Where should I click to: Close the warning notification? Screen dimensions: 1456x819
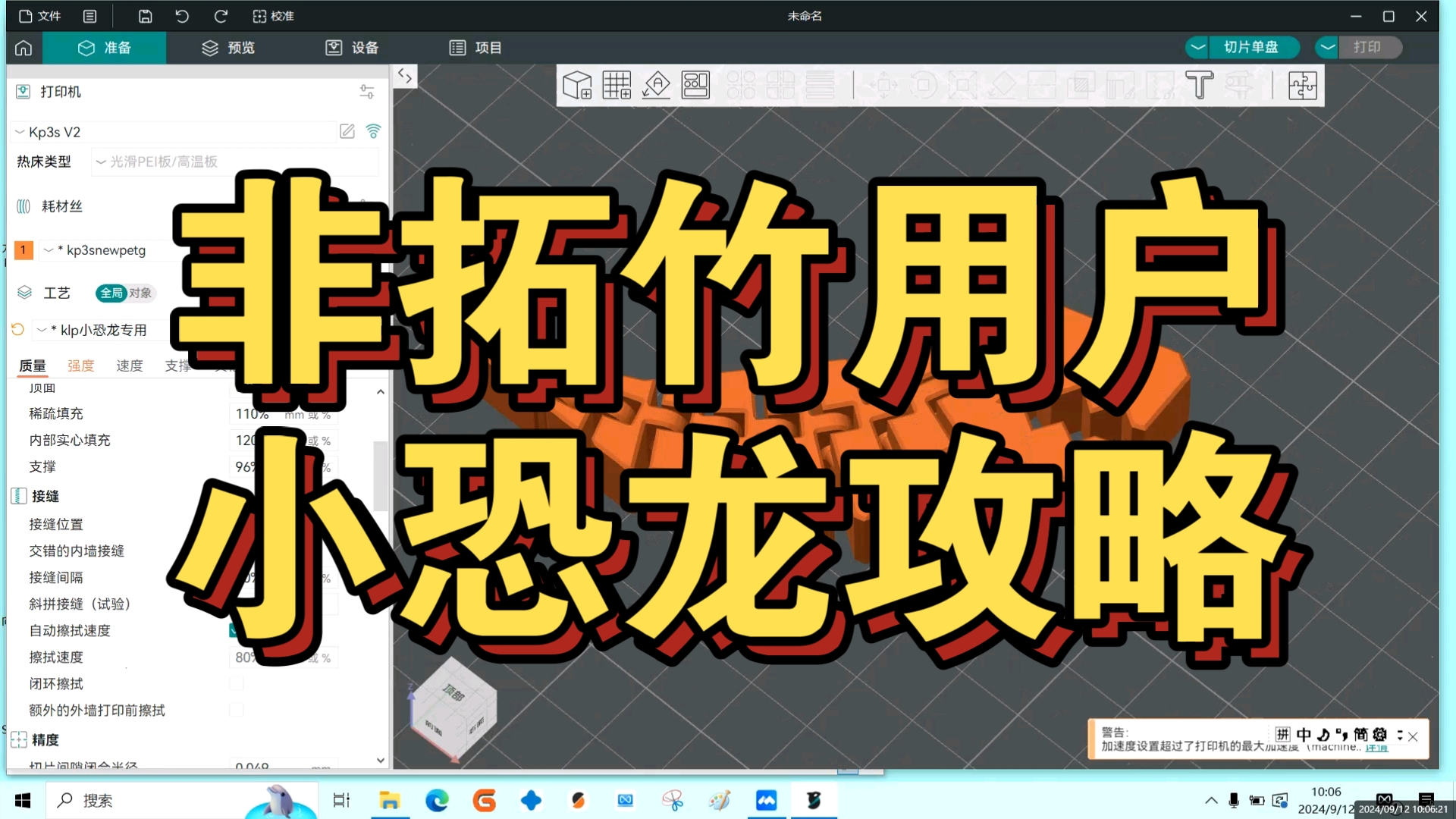pyautogui.click(x=1413, y=736)
